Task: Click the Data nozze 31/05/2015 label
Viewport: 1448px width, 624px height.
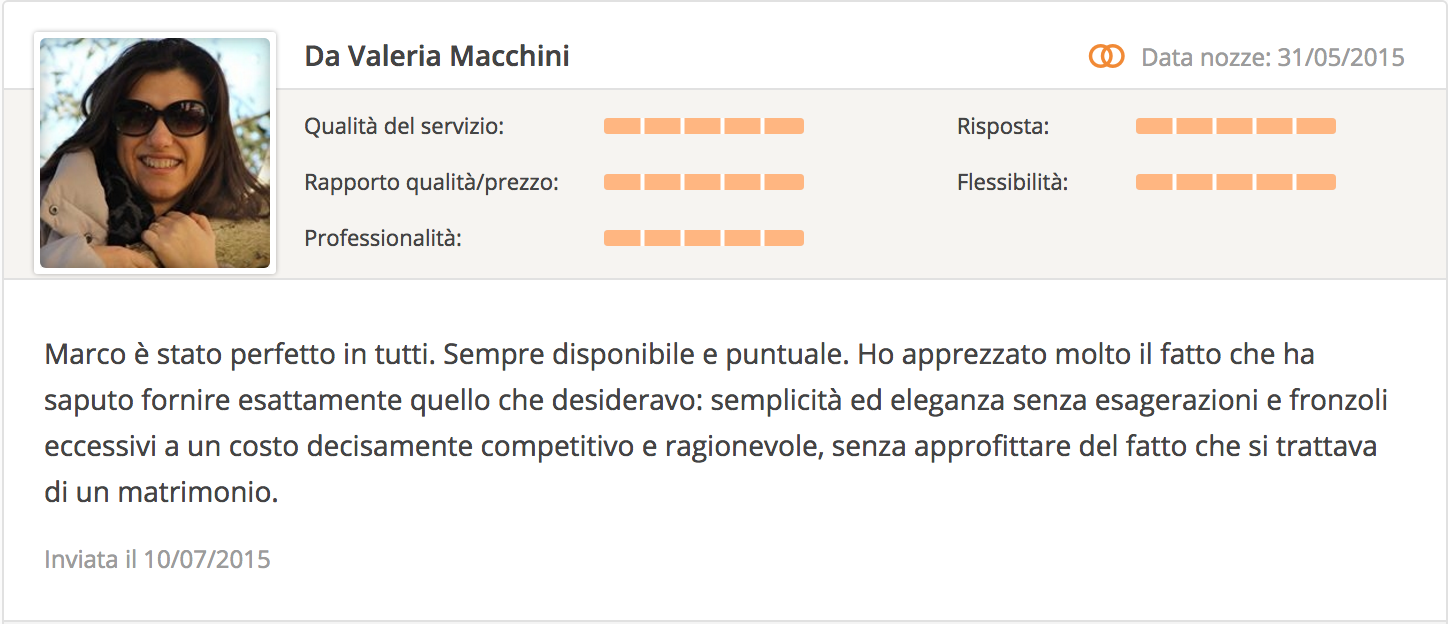Action: pyautogui.click(x=1272, y=57)
